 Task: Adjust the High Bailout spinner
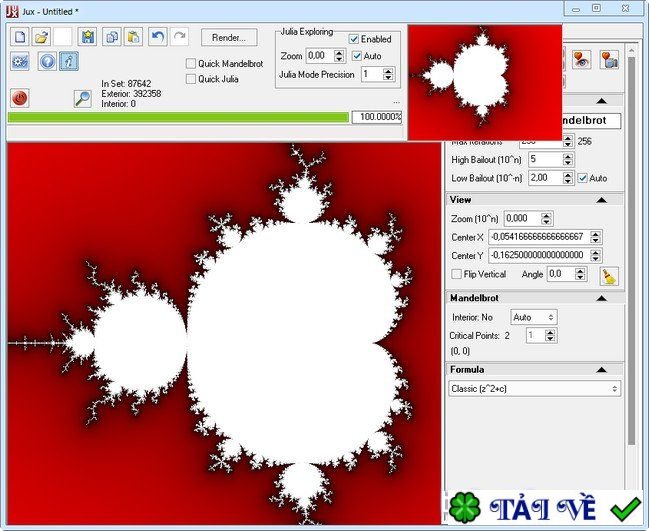[x=568, y=159]
